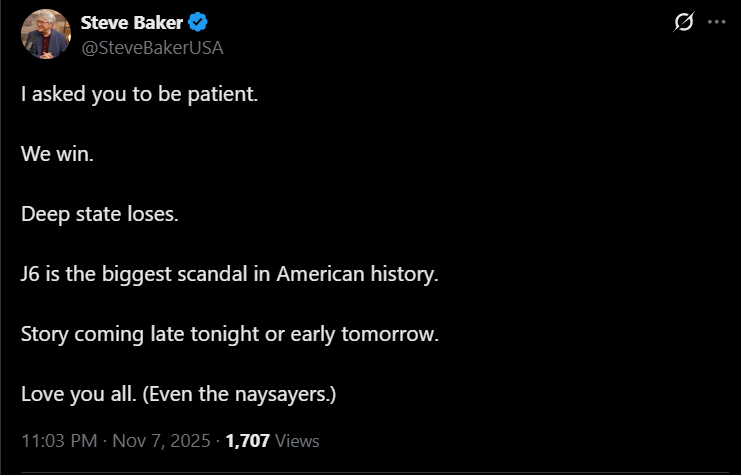Open Steve Baker's profile avatar

click(x=46, y=34)
